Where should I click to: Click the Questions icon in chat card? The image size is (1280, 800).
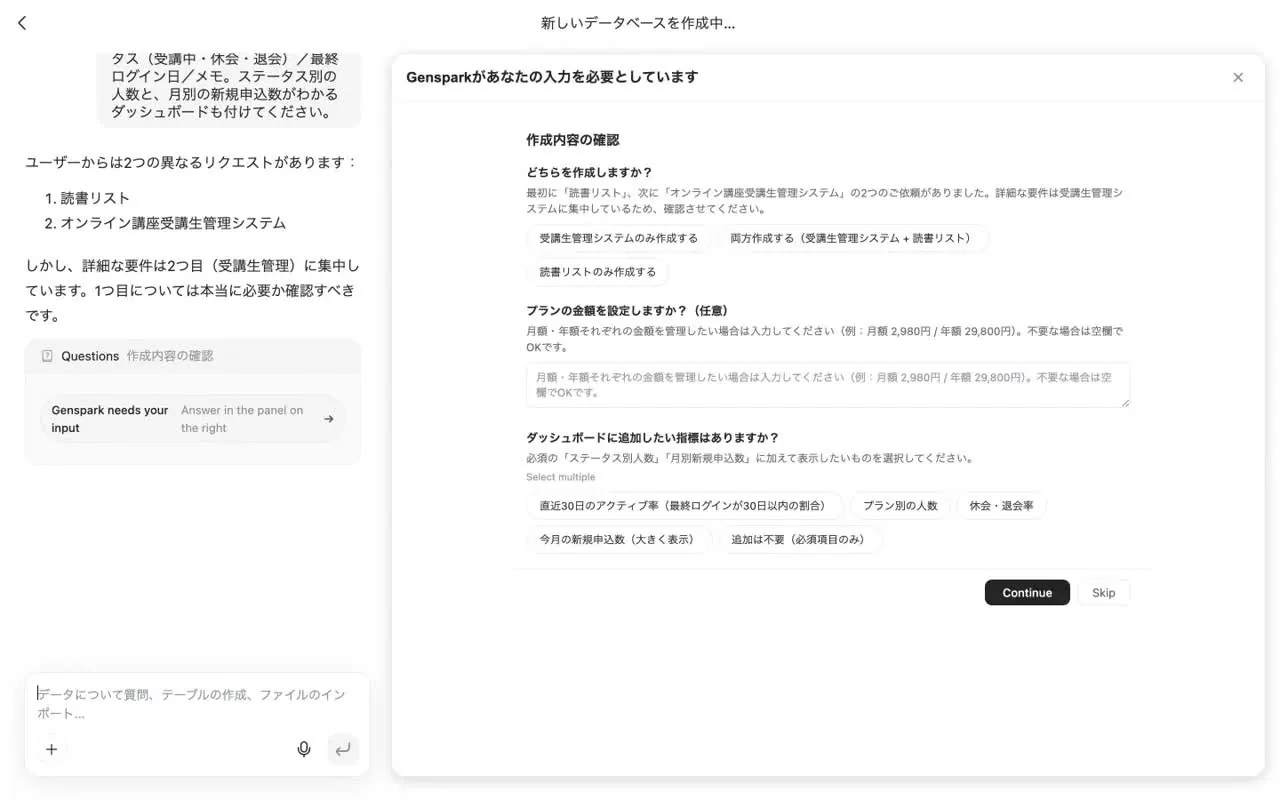(47, 356)
